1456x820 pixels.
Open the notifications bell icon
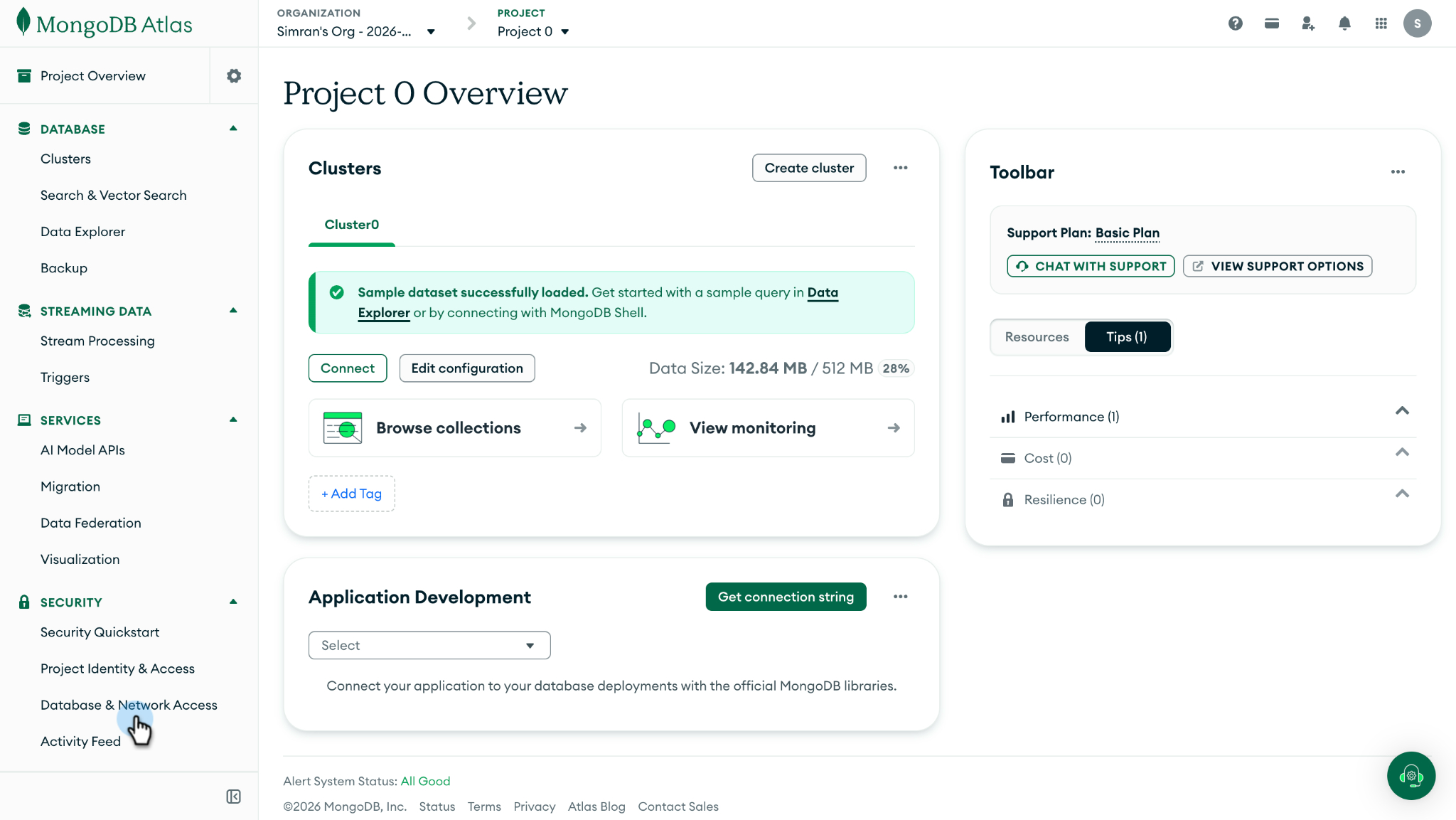pos(1344,23)
